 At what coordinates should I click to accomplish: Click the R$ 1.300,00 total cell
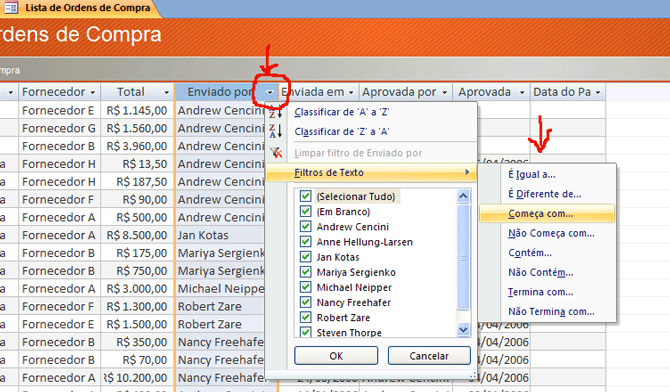(x=137, y=307)
